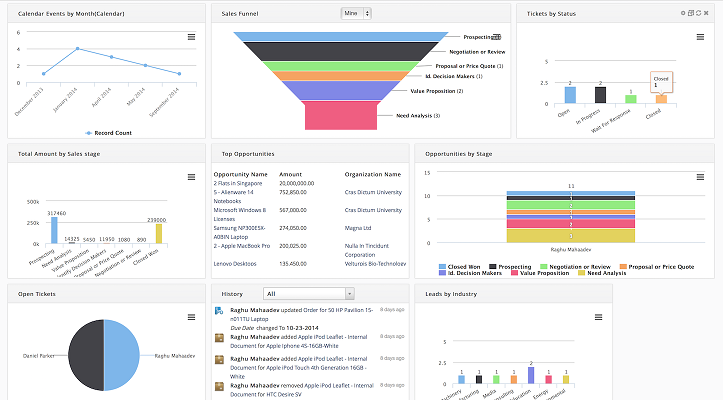
Task: Open Leads by Industry chart menu icon
Action: 702,317
